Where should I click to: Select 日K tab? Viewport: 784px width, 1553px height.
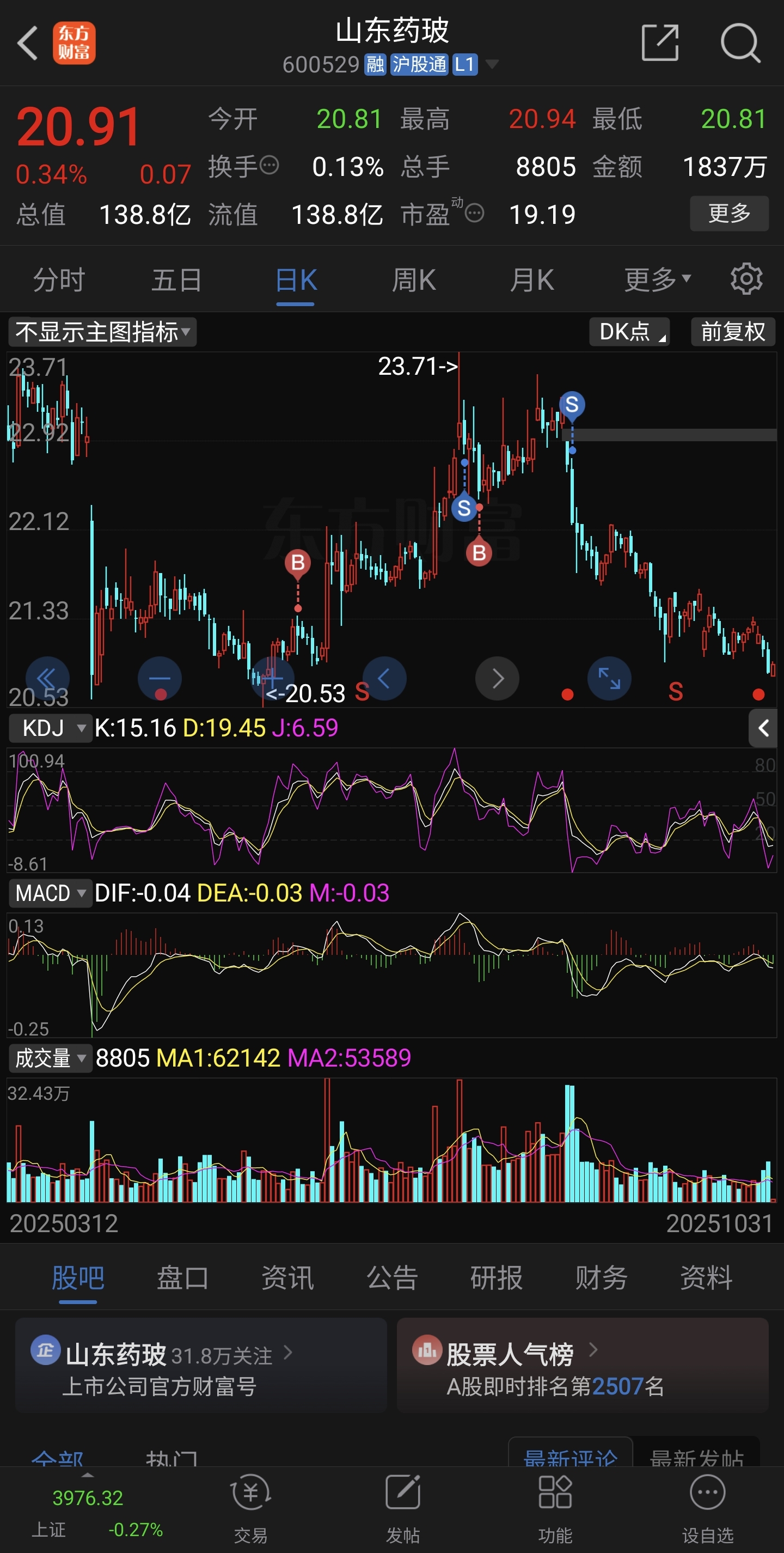[x=295, y=280]
